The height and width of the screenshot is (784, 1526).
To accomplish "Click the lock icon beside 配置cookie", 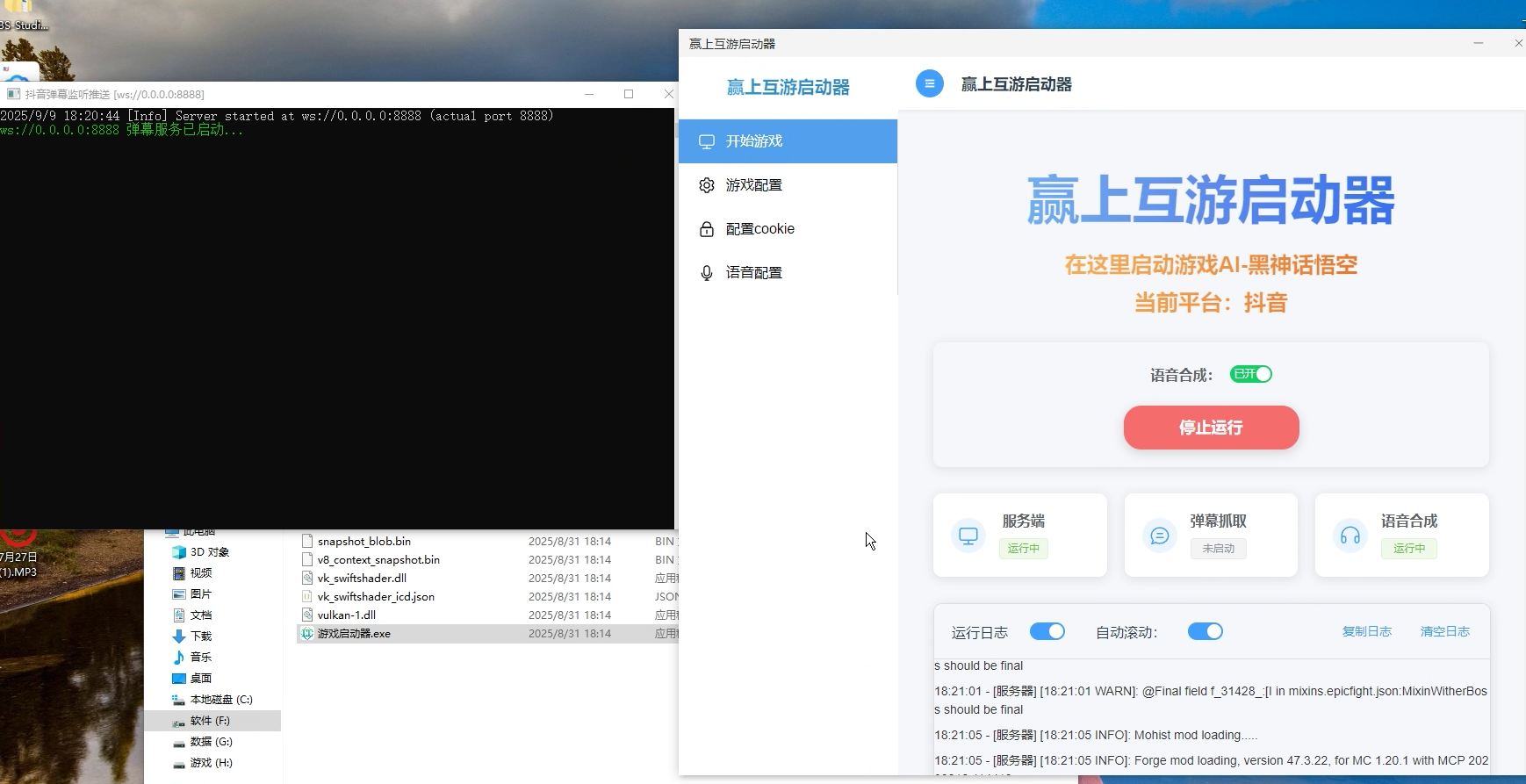I will [707, 229].
